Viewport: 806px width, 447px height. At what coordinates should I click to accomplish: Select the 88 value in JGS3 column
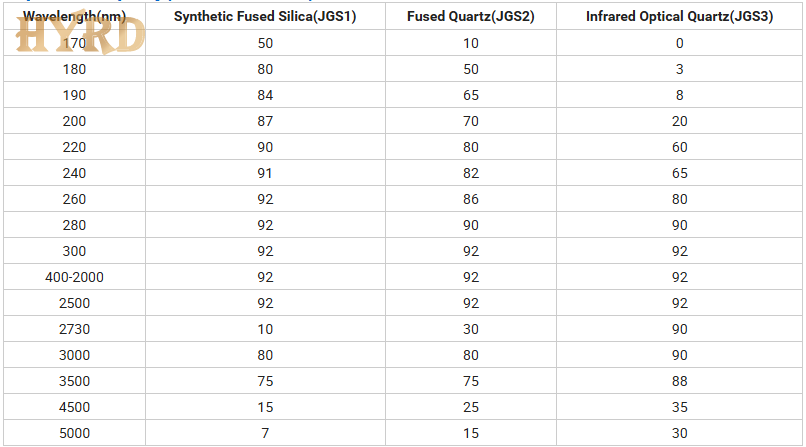679,381
